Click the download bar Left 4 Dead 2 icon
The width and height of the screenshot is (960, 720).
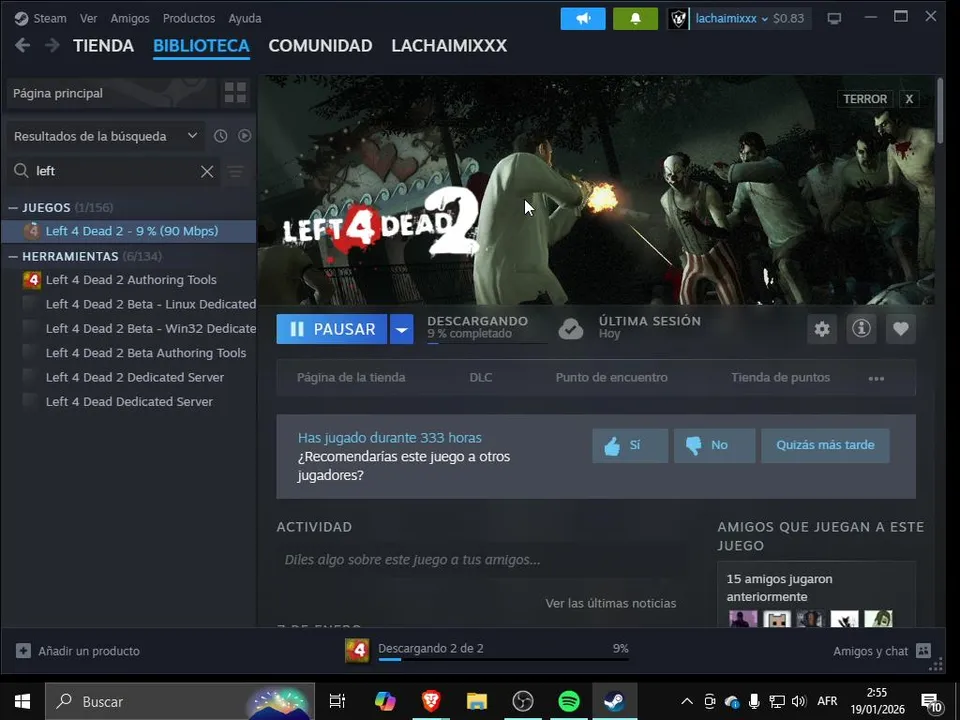point(357,651)
